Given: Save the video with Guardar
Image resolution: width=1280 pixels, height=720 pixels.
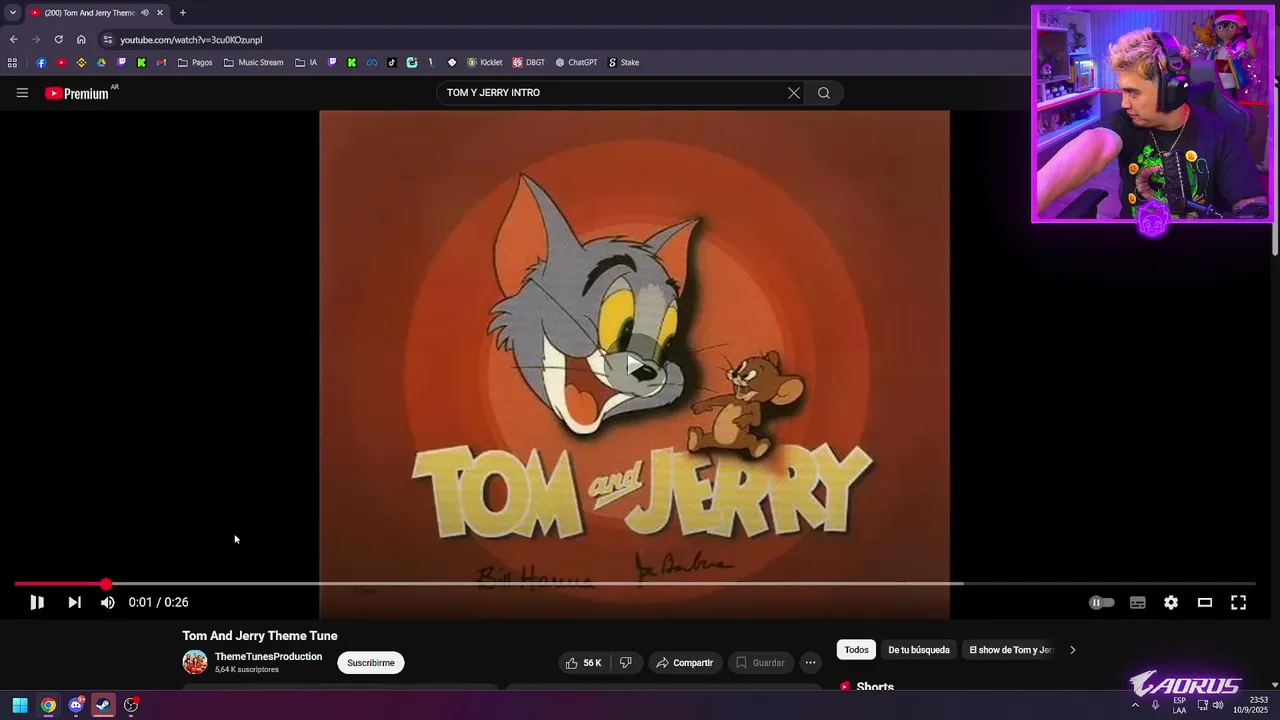Looking at the screenshot, I should 761,663.
